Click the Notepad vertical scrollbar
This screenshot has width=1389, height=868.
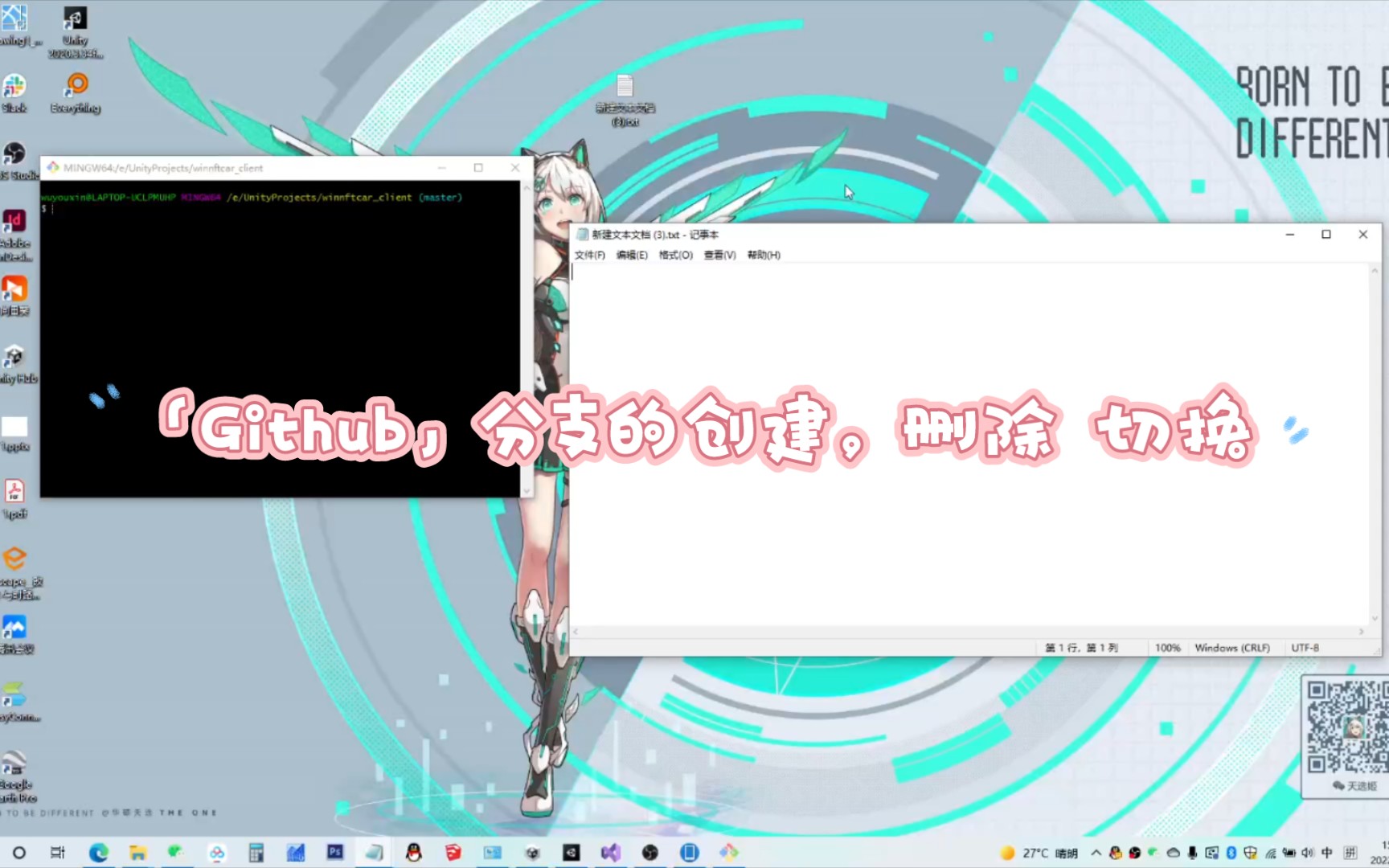(1375, 444)
